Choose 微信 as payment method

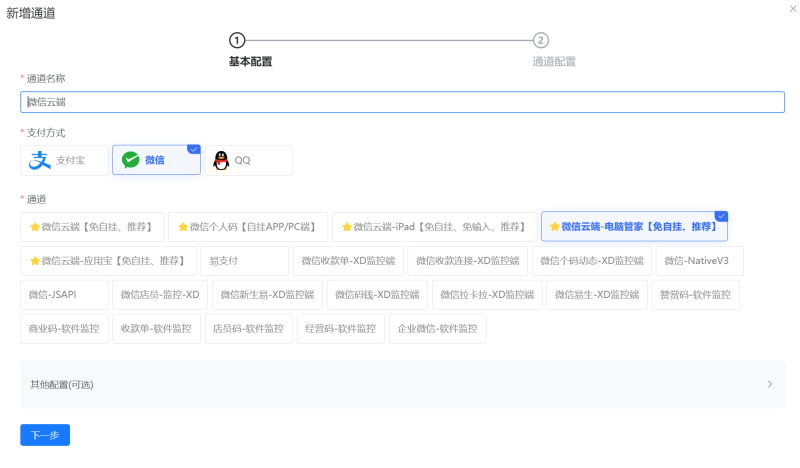pos(156,160)
